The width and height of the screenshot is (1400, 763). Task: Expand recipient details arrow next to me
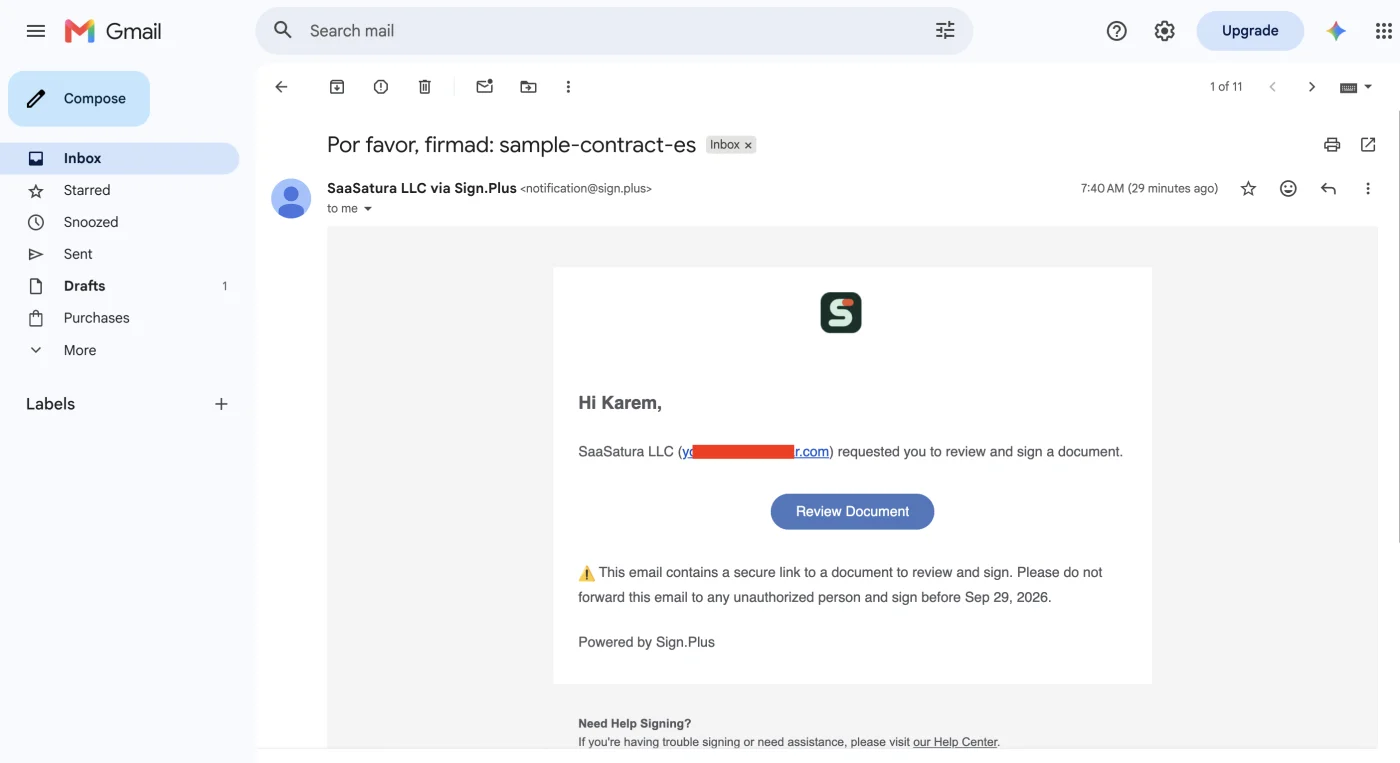(367, 209)
